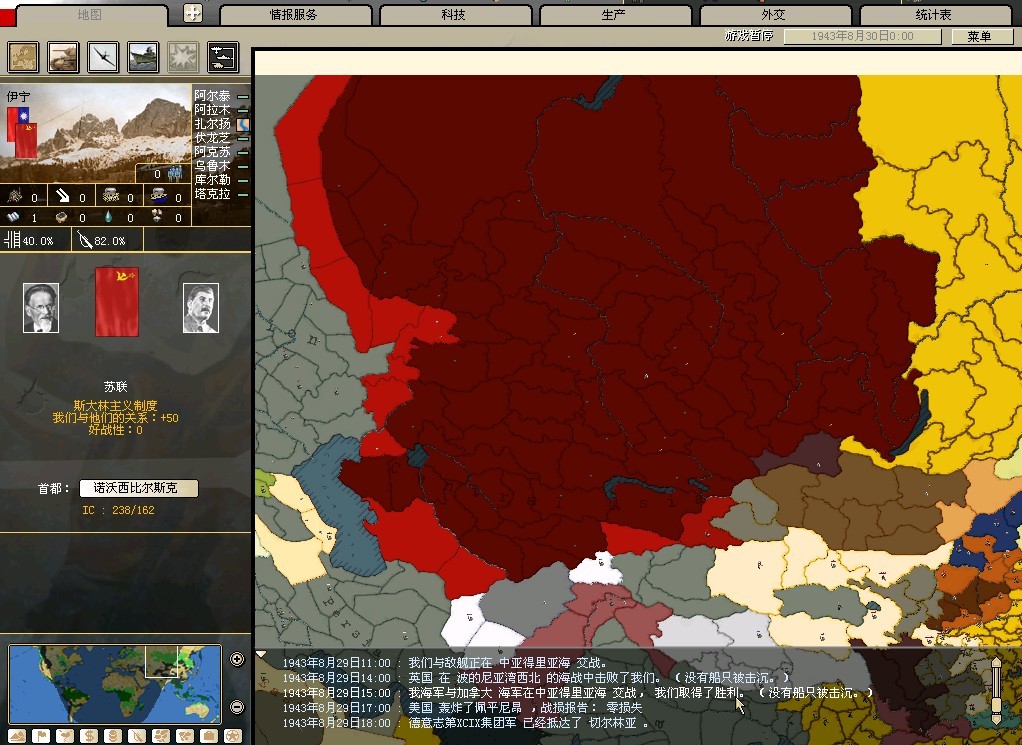Select the briefcase map mode icon
Image resolution: width=1022 pixels, height=745 pixels.
[x=209, y=736]
